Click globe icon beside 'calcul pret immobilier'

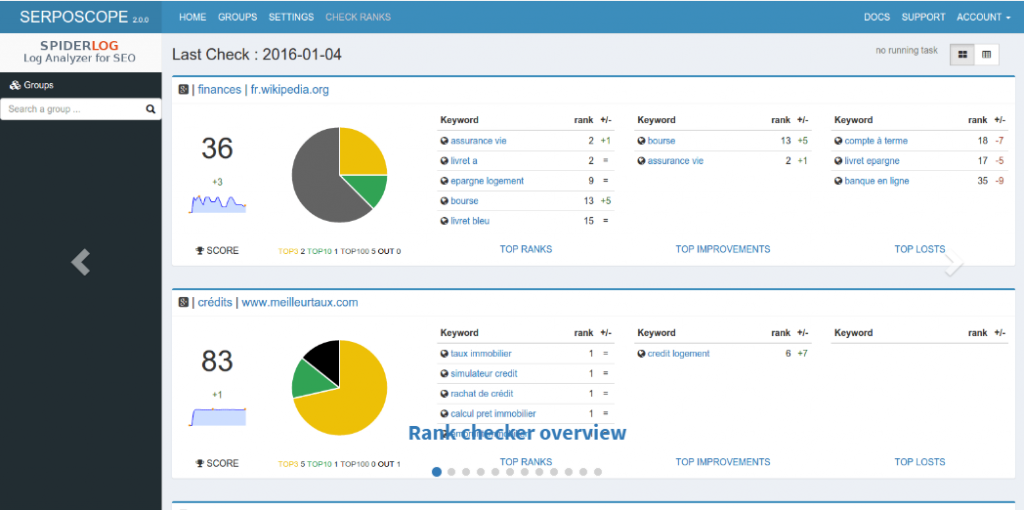coord(445,413)
